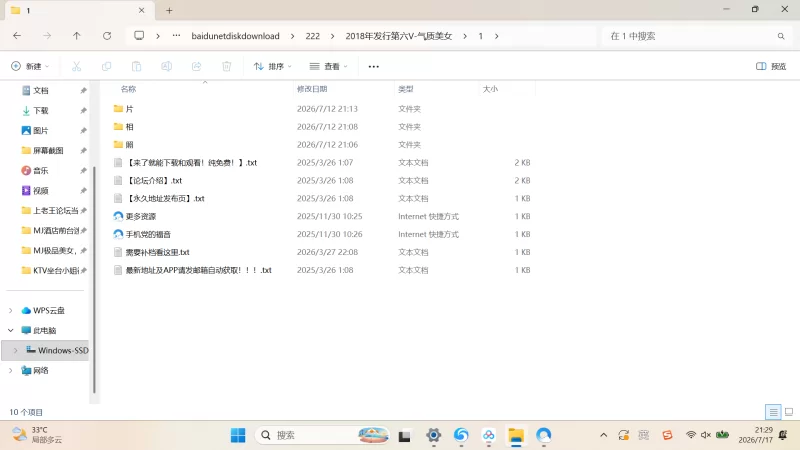800x450 pixels.
Task: Toggle the 预览 preview pane
Action: coord(771,66)
